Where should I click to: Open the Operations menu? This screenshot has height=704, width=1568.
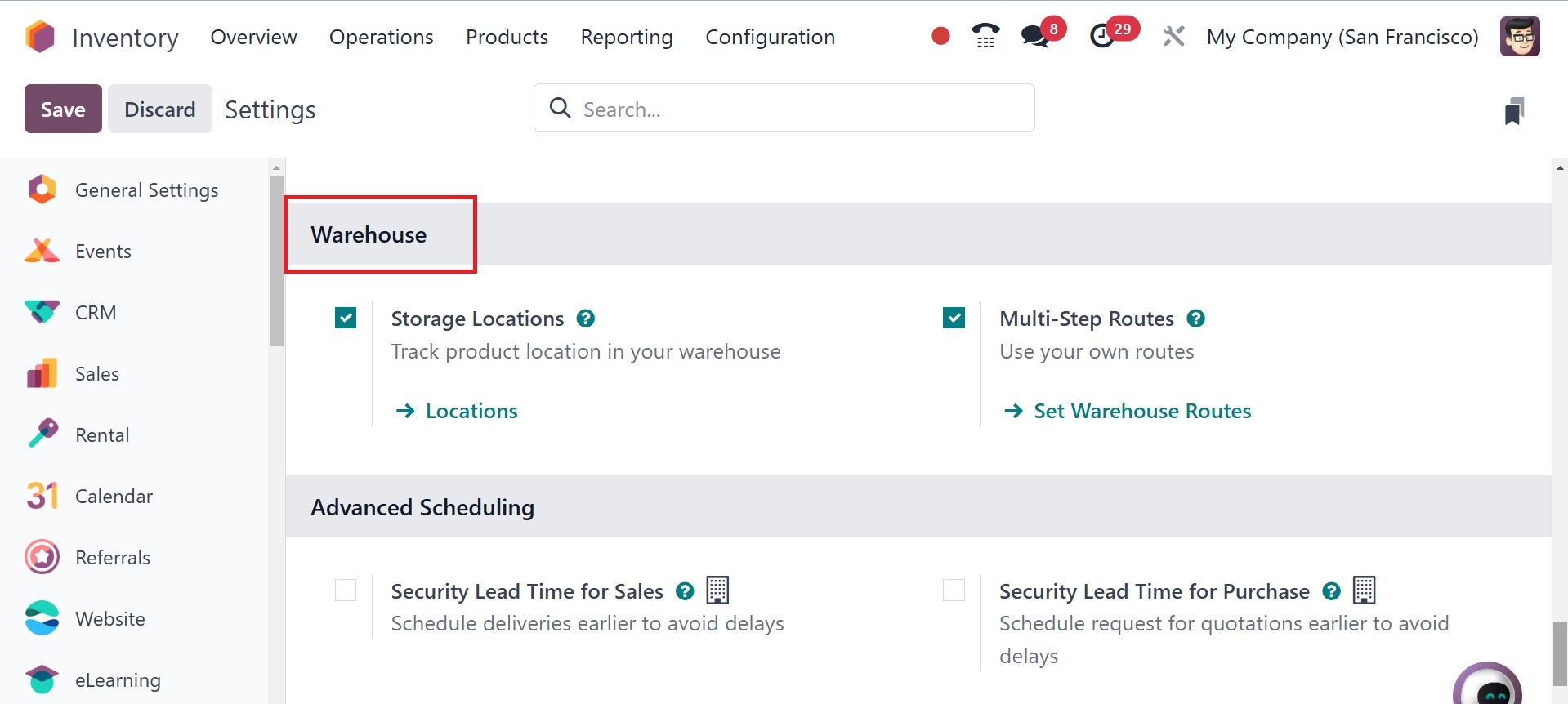[x=381, y=37]
